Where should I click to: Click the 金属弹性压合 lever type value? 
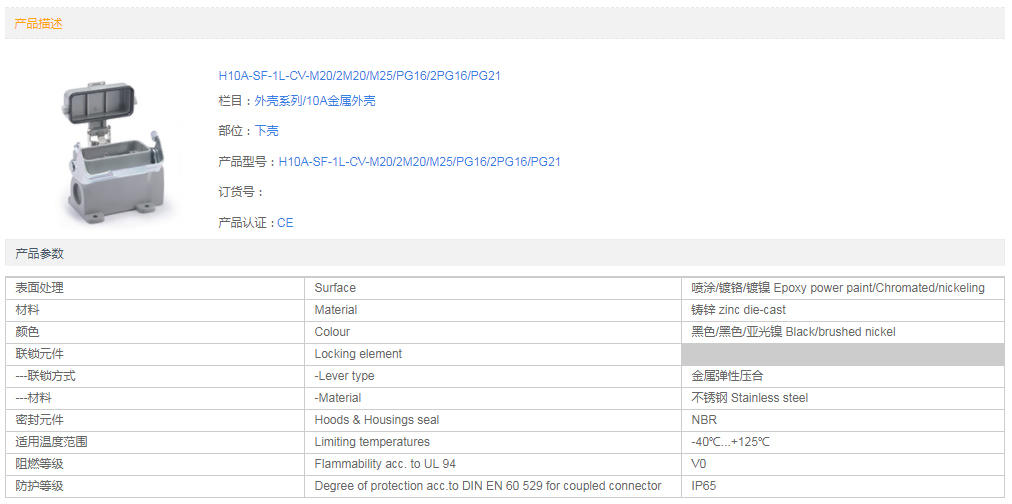[x=727, y=376]
